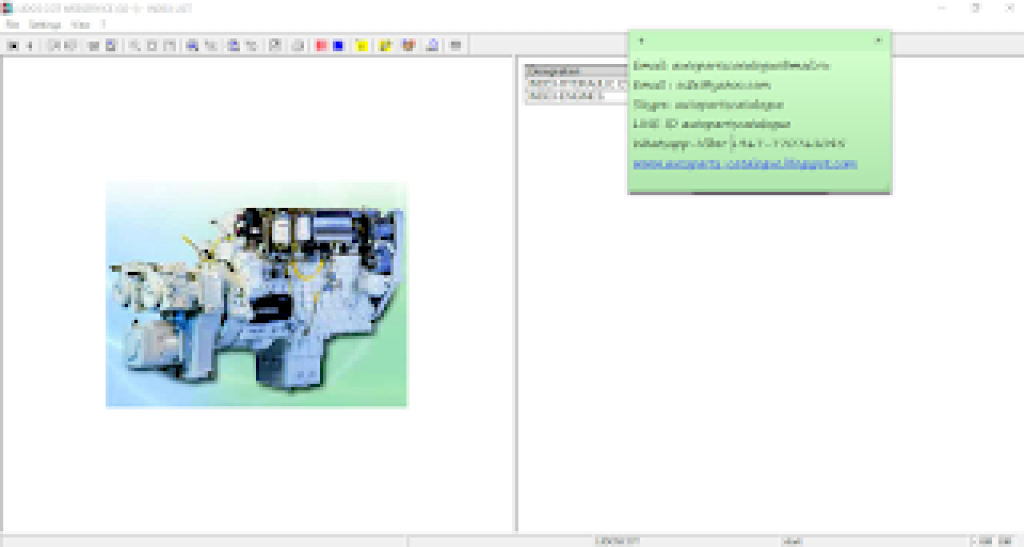
Task: Close the green sticky note
Action: (x=878, y=40)
